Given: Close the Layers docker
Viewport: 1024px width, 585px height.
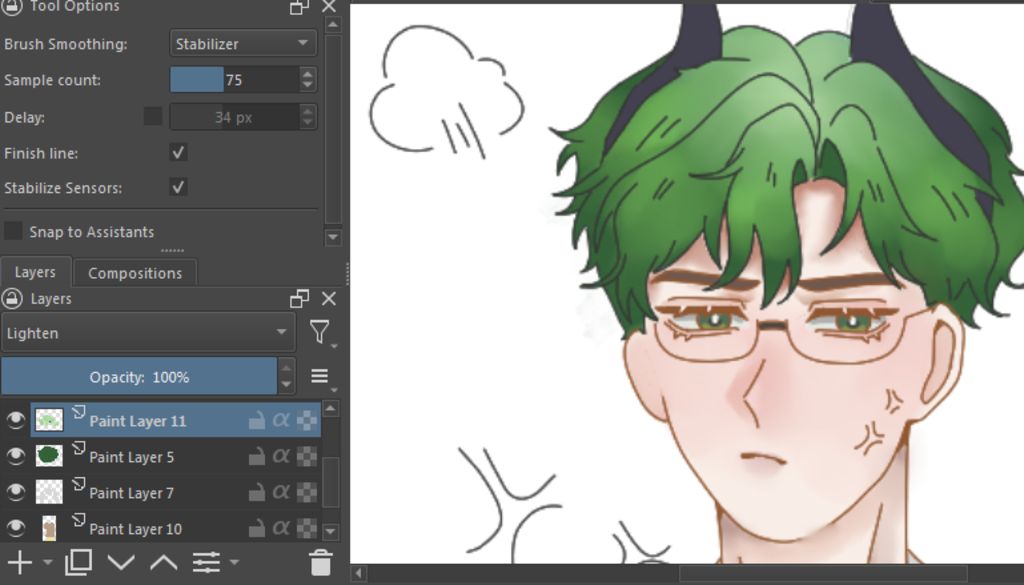Looking at the screenshot, I should [x=328, y=299].
